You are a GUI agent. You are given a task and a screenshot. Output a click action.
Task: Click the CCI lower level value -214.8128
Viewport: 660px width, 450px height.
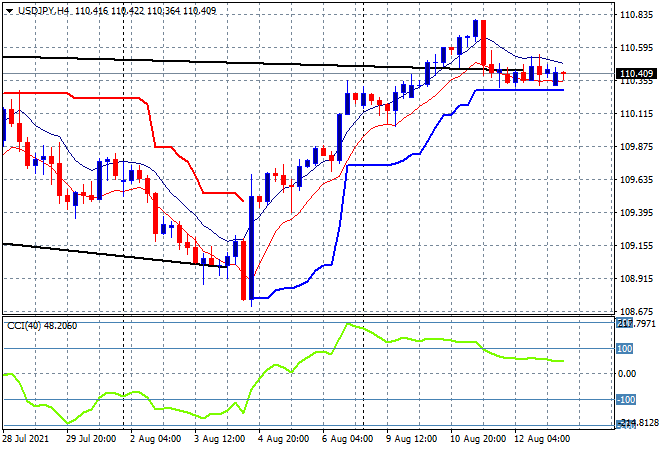(x=637, y=423)
